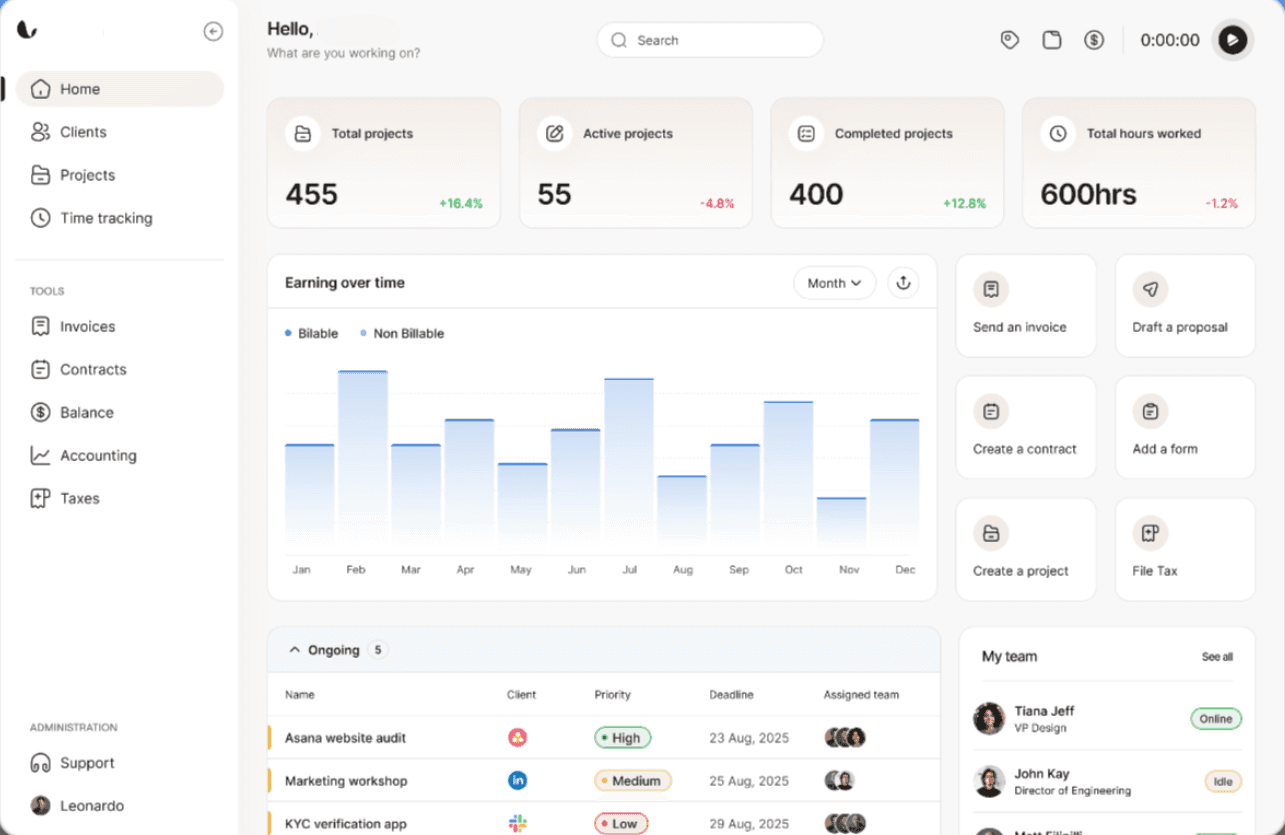1285x835 pixels.
Task: Click the Accounting chart icon in sidebar
Action: [40, 455]
